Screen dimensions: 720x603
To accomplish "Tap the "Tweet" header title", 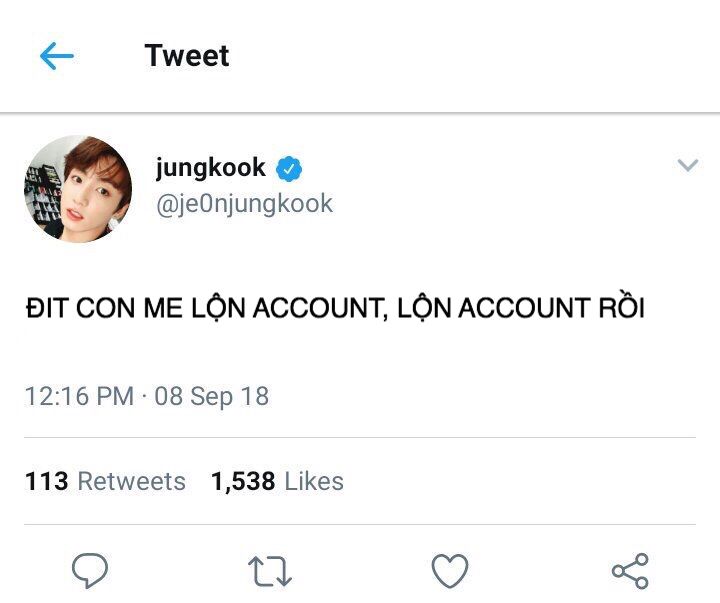I will coord(187,56).
